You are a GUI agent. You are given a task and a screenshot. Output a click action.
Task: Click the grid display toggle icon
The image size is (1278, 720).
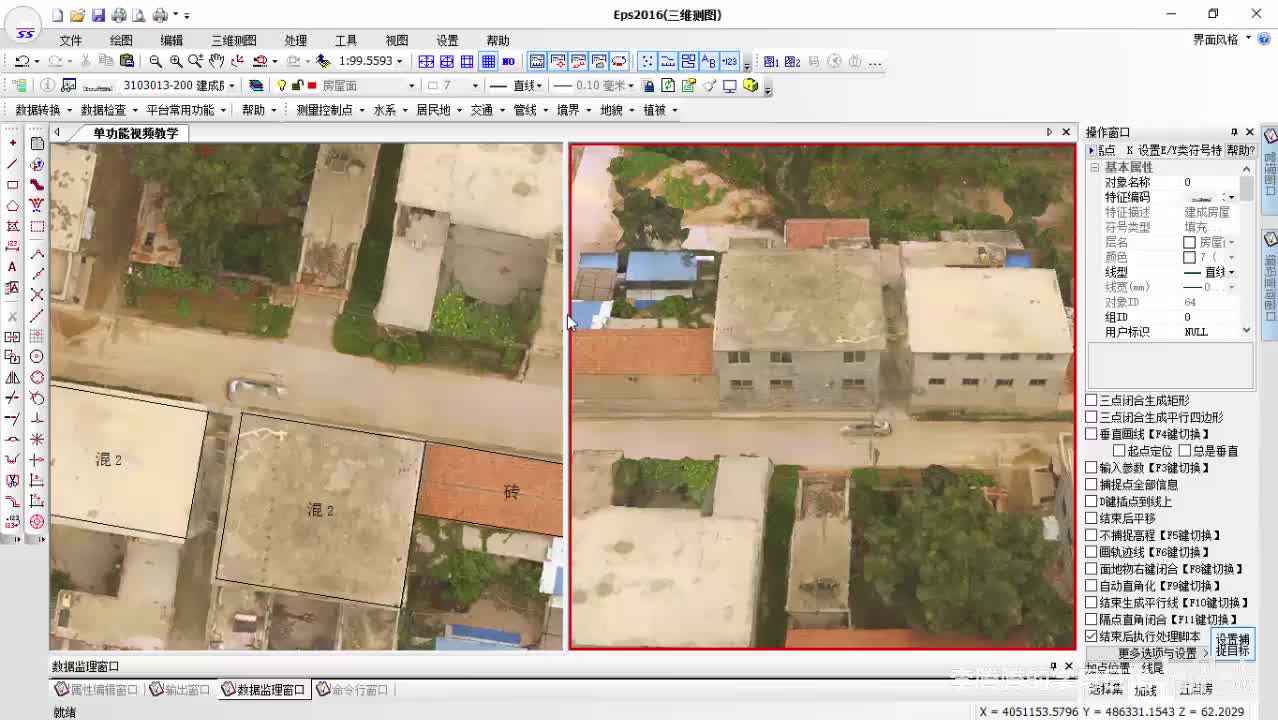point(488,61)
